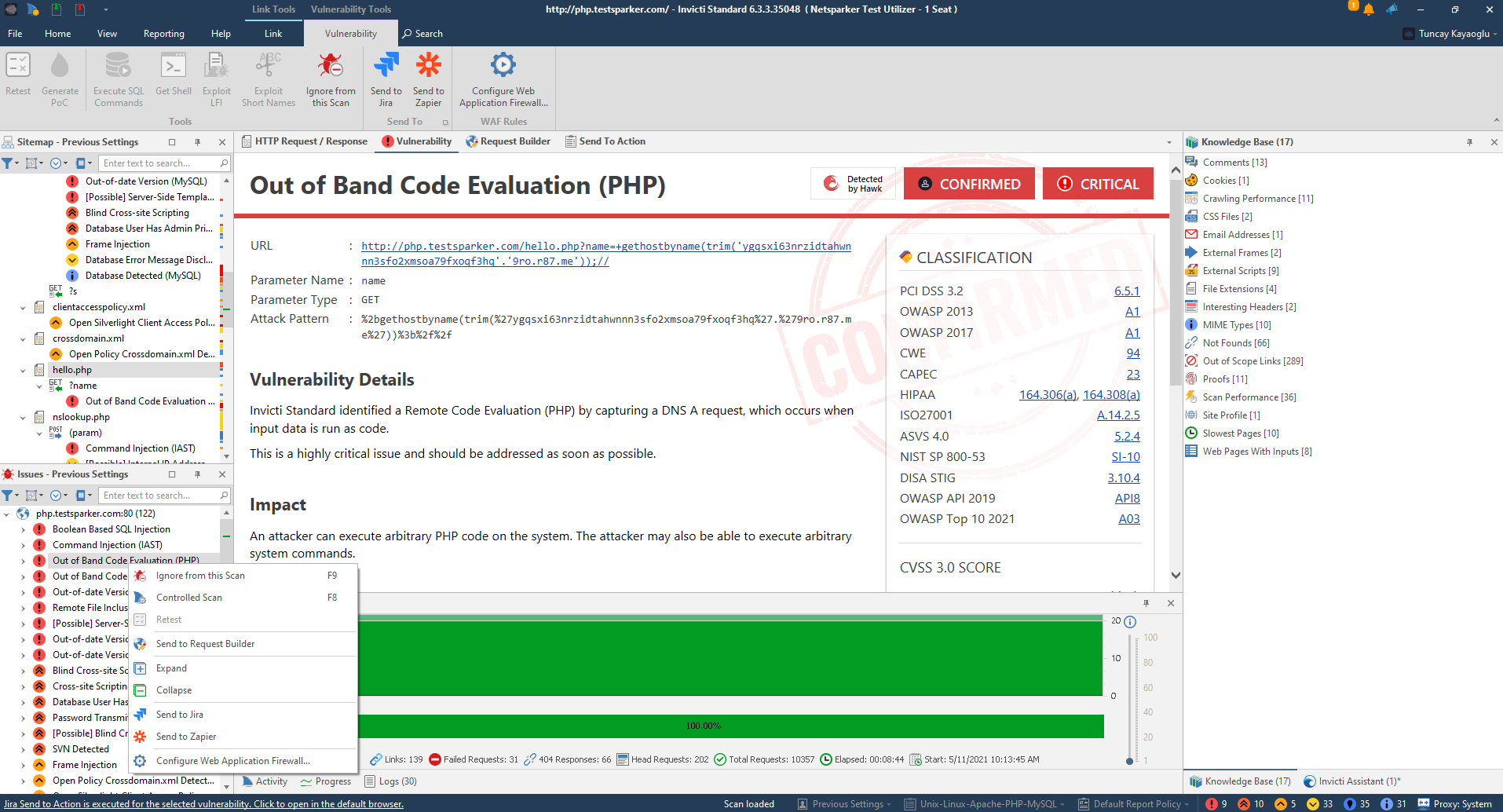Click the OWASP Top 10 2021 A03 link
The image size is (1503, 812).
[1128, 519]
